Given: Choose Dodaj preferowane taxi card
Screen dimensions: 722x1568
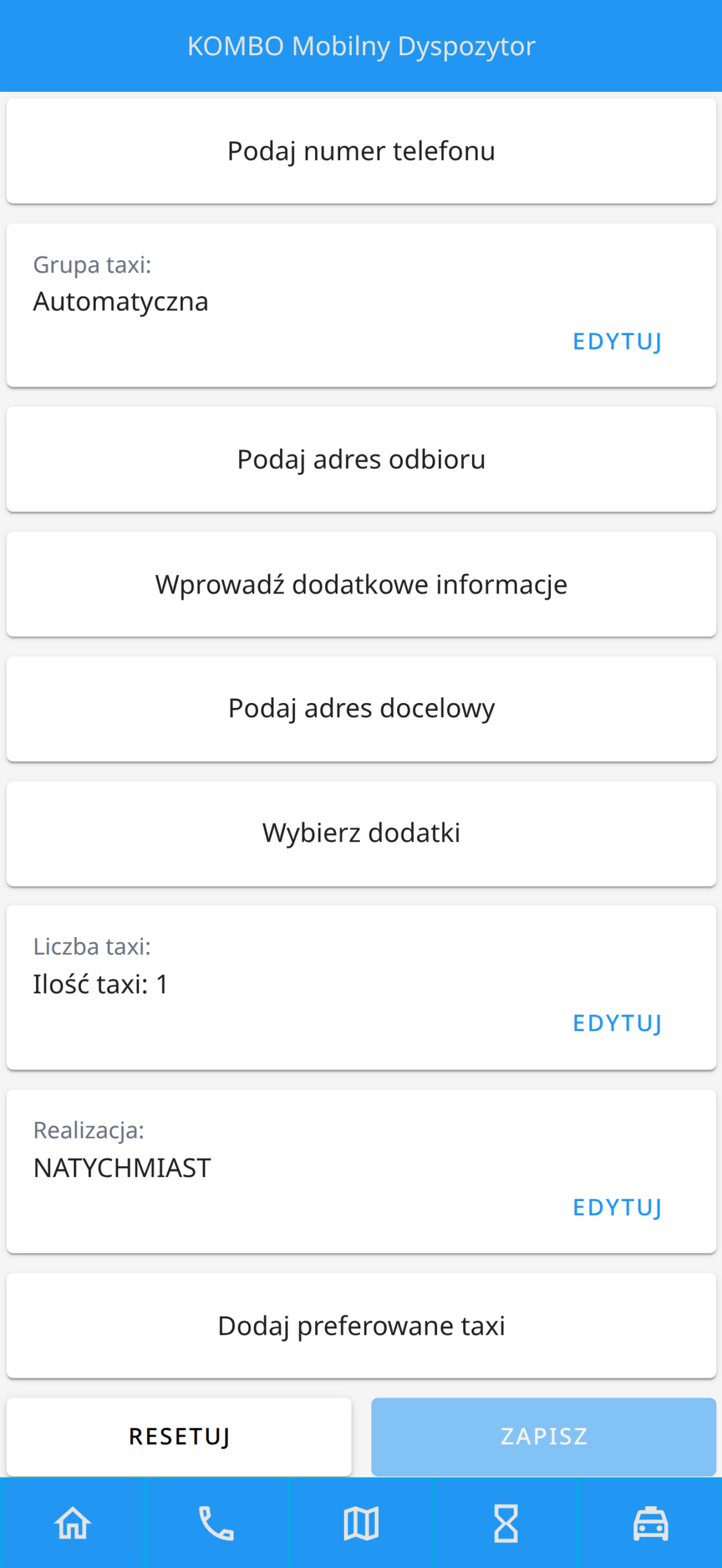Looking at the screenshot, I should 361,1326.
